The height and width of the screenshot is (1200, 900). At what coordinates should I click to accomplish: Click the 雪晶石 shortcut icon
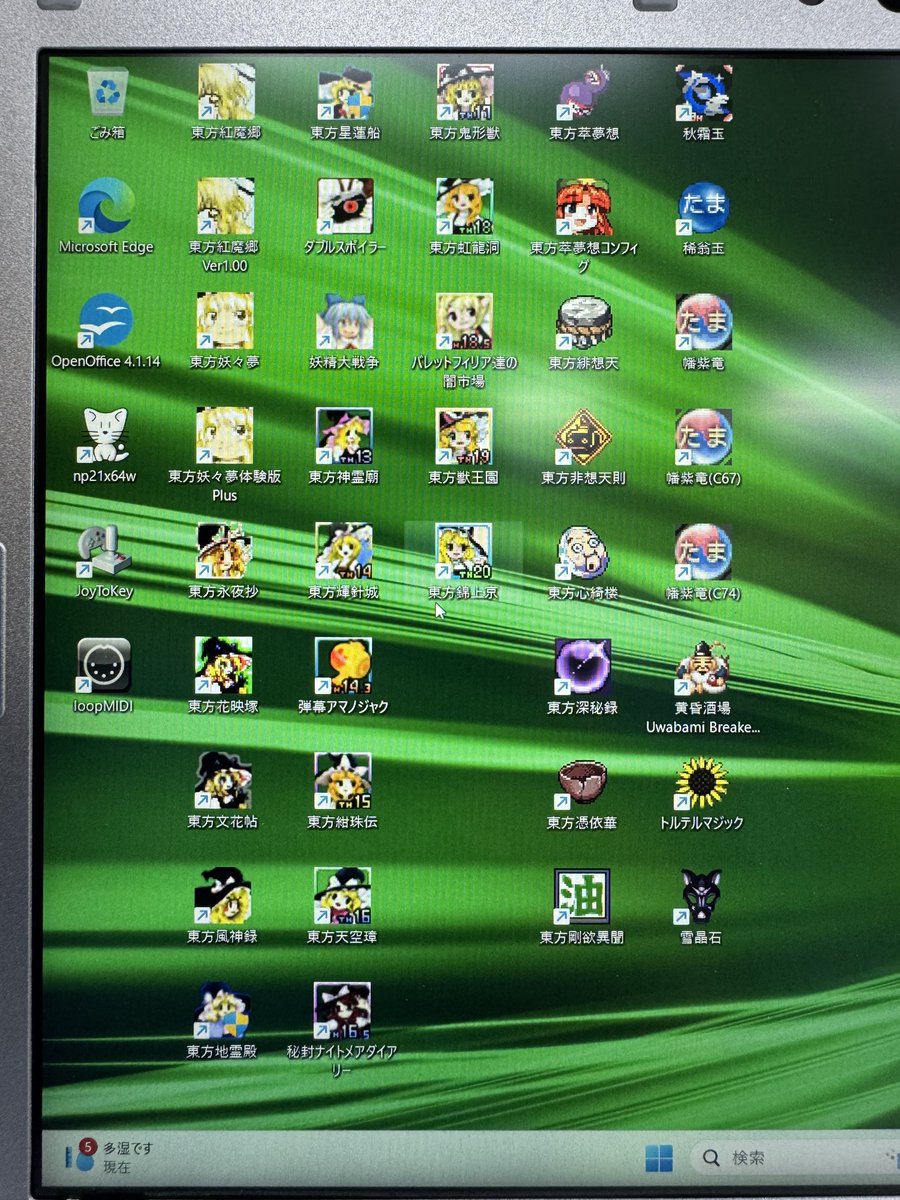pos(701,896)
